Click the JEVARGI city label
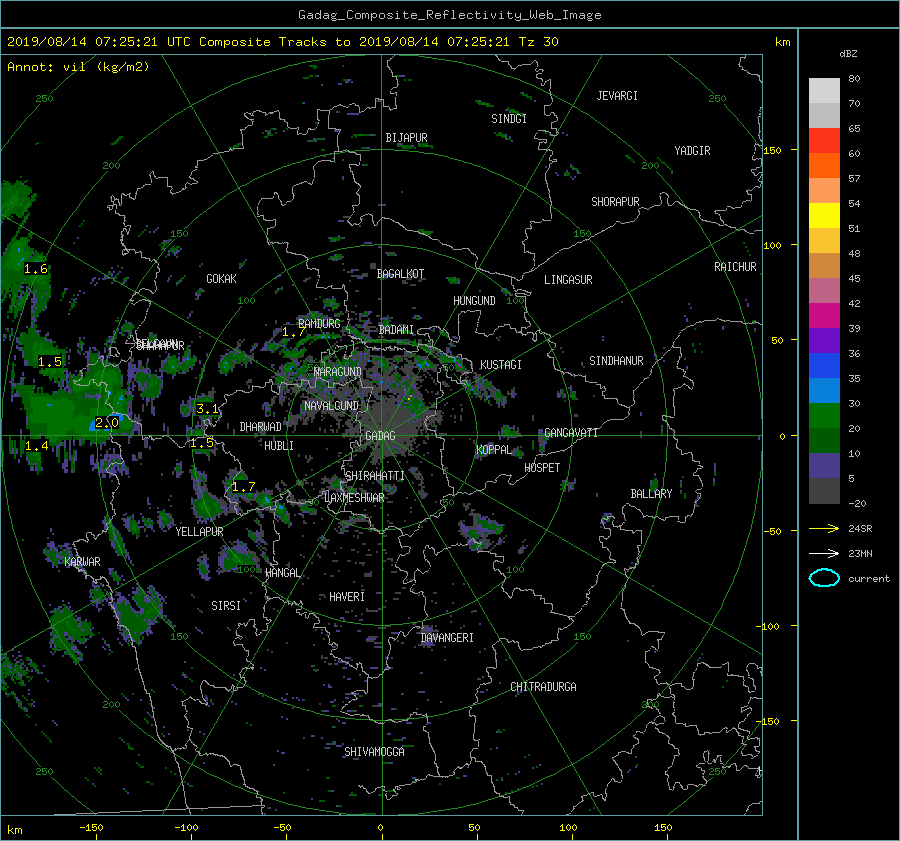Screen dimensions: 900x841 coord(617,96)
